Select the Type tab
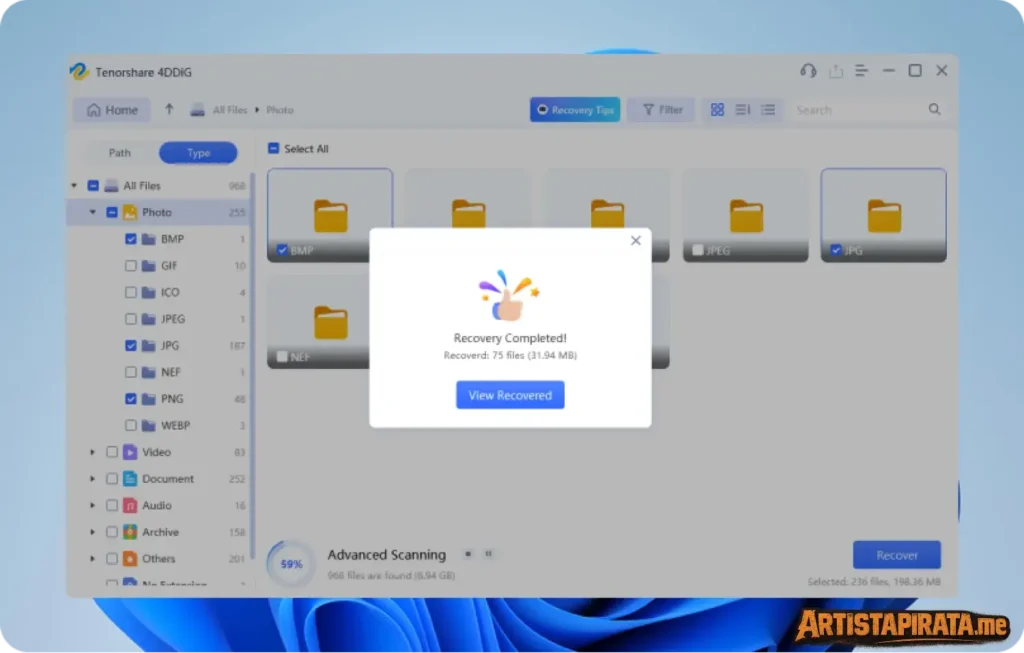The height and width of the screenshot is (653, 1024). tap(198, 153)
